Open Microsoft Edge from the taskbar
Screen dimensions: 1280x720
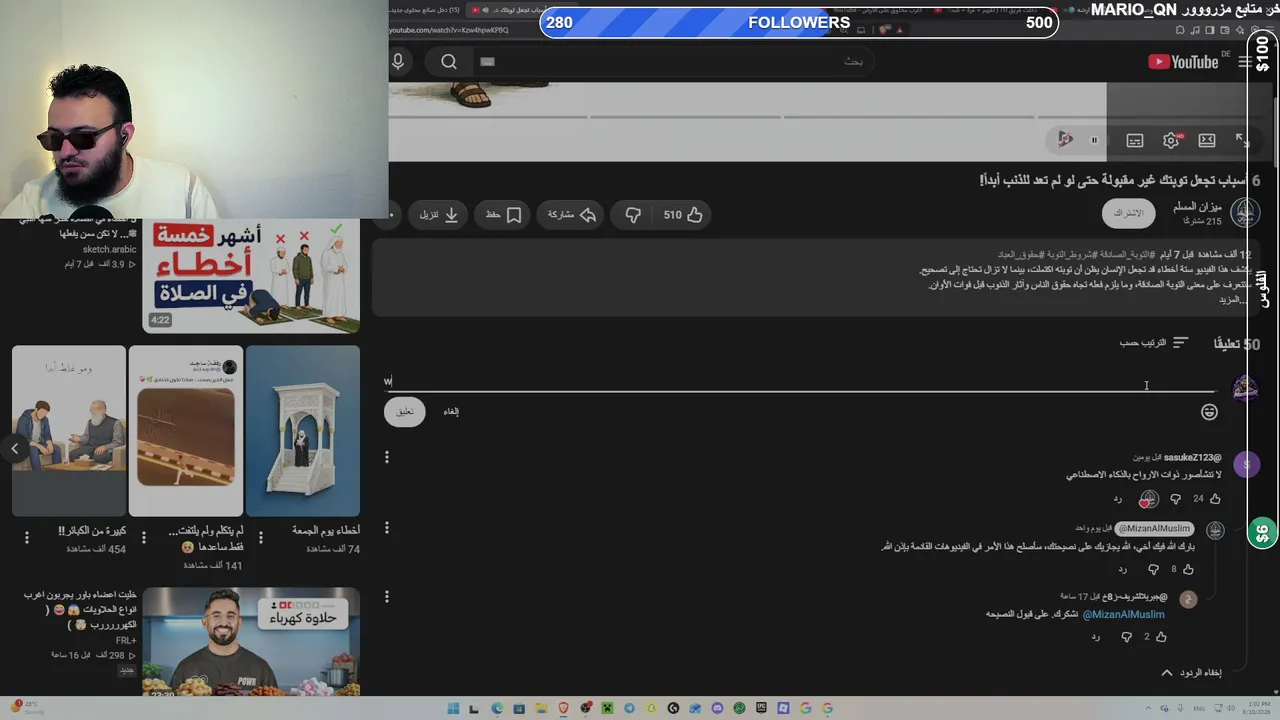(x=497, y=709)
